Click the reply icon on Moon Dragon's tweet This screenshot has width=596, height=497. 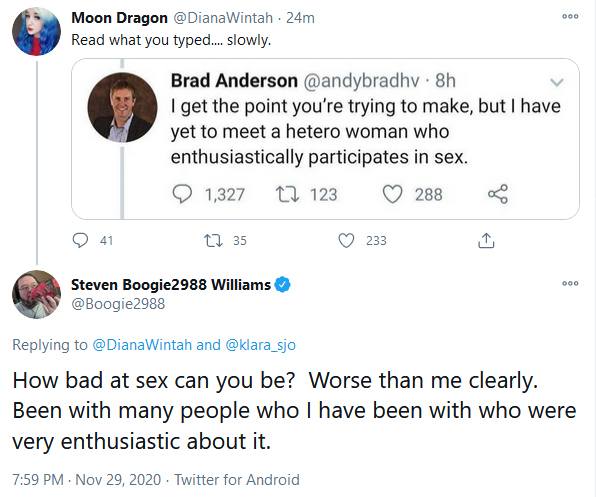tap(80, 241)
